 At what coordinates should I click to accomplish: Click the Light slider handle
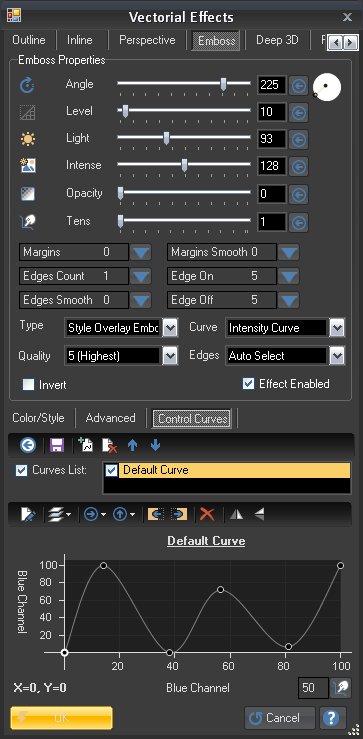pyautogui.click(x=166, y=138)
